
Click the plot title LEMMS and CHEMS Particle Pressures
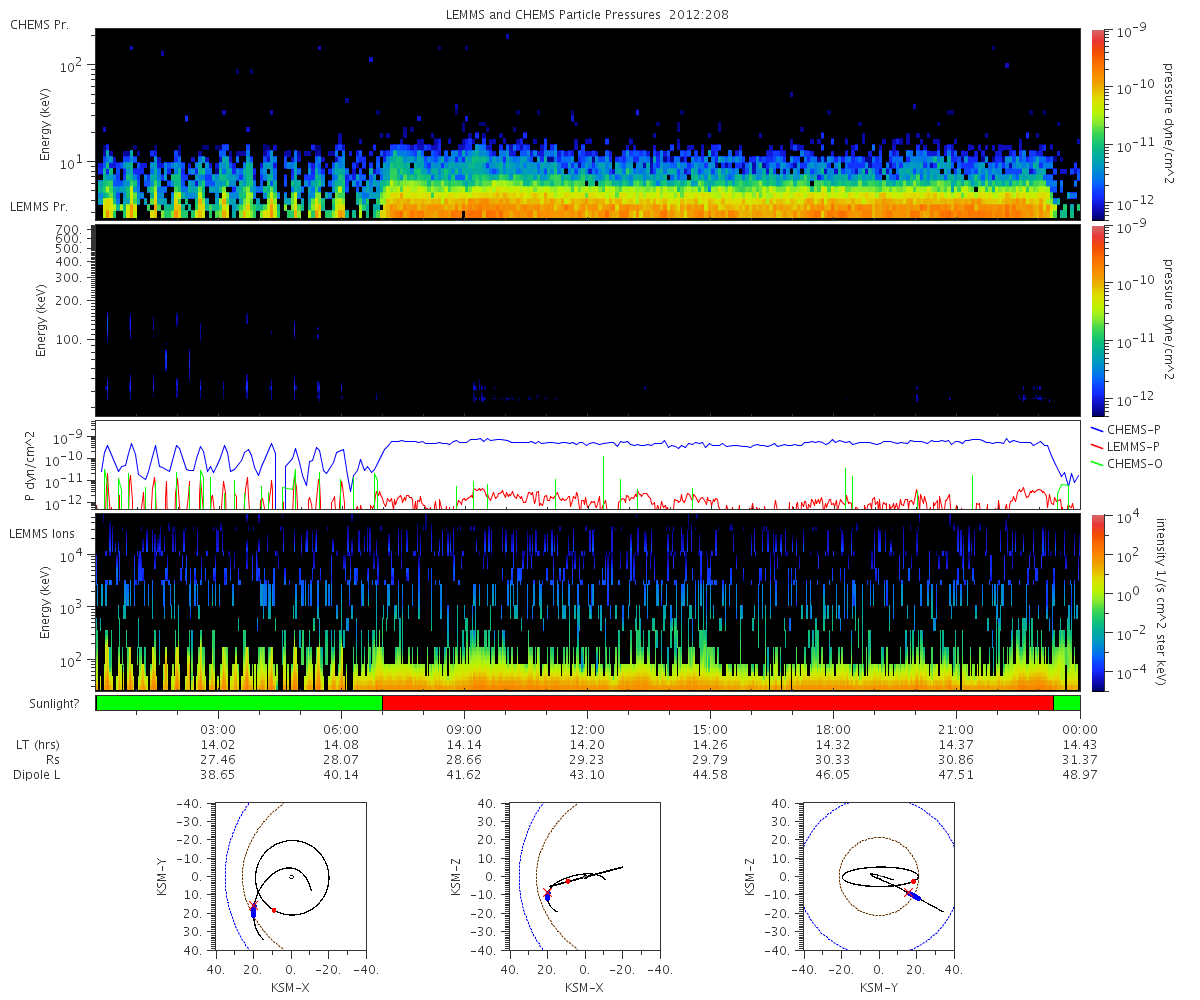(588, 15)
